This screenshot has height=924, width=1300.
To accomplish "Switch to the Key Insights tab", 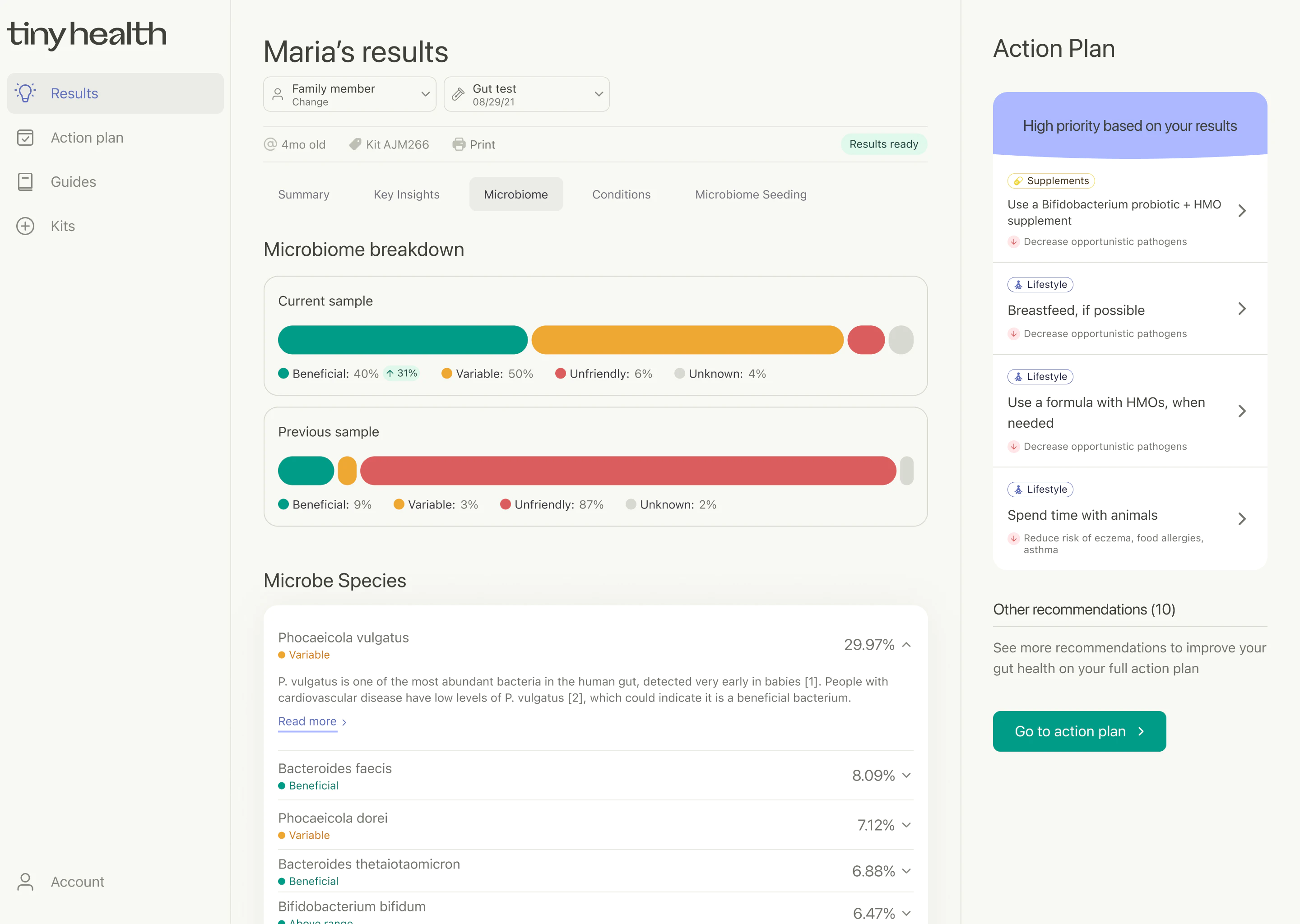I will [406, 194].
